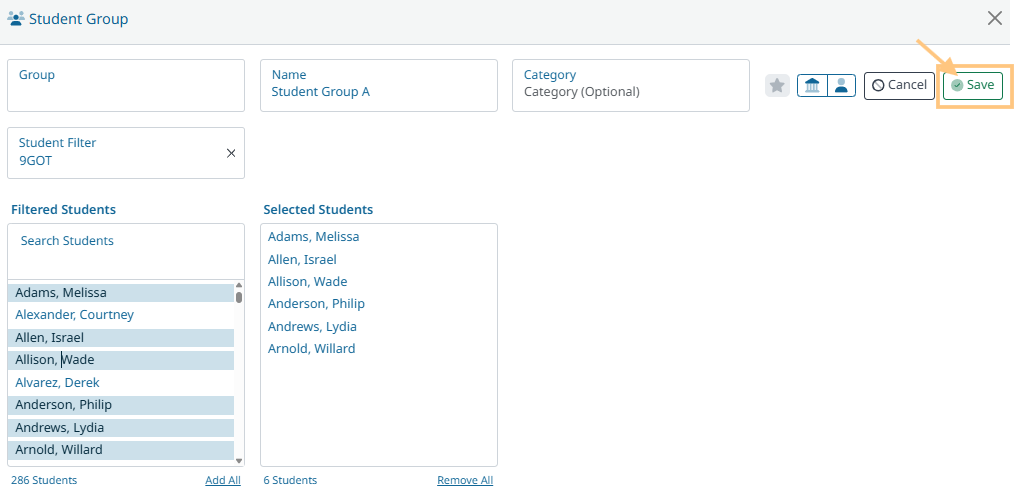Click the favorite star icon
This screenshot has width=1021, height=497.
click(777, 86)
